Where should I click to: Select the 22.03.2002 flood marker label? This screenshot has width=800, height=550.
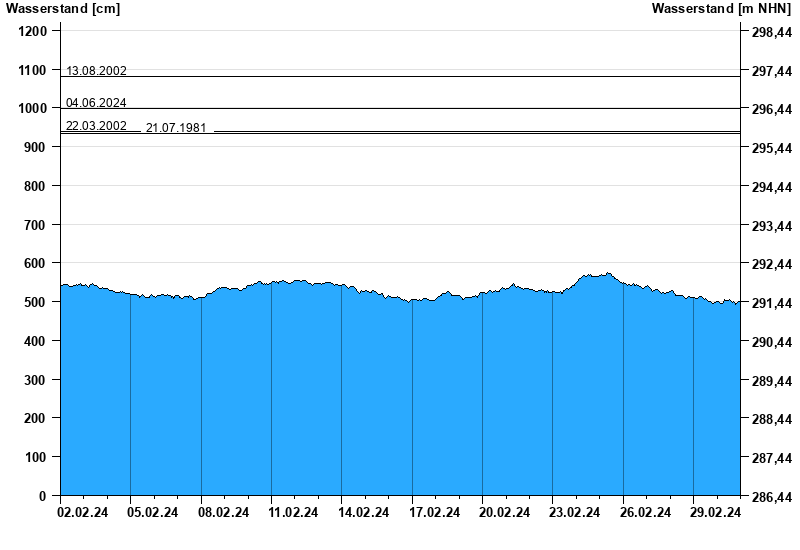[x=96, y=126]
